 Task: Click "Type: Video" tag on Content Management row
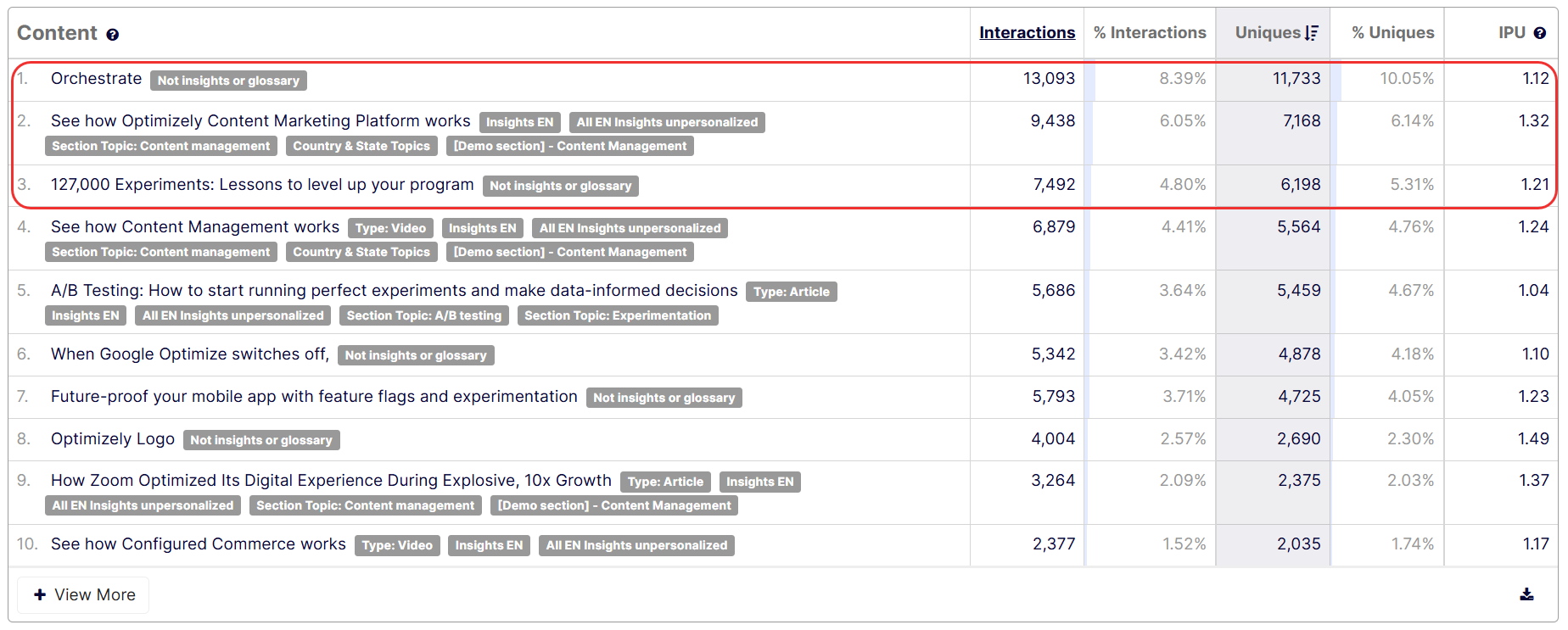390,228
